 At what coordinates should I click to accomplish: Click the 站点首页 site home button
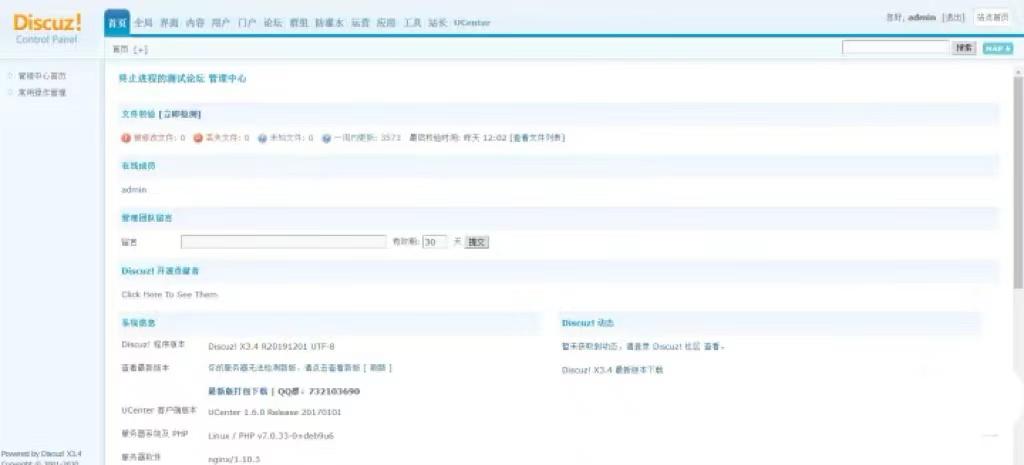(x=993, y=18)
